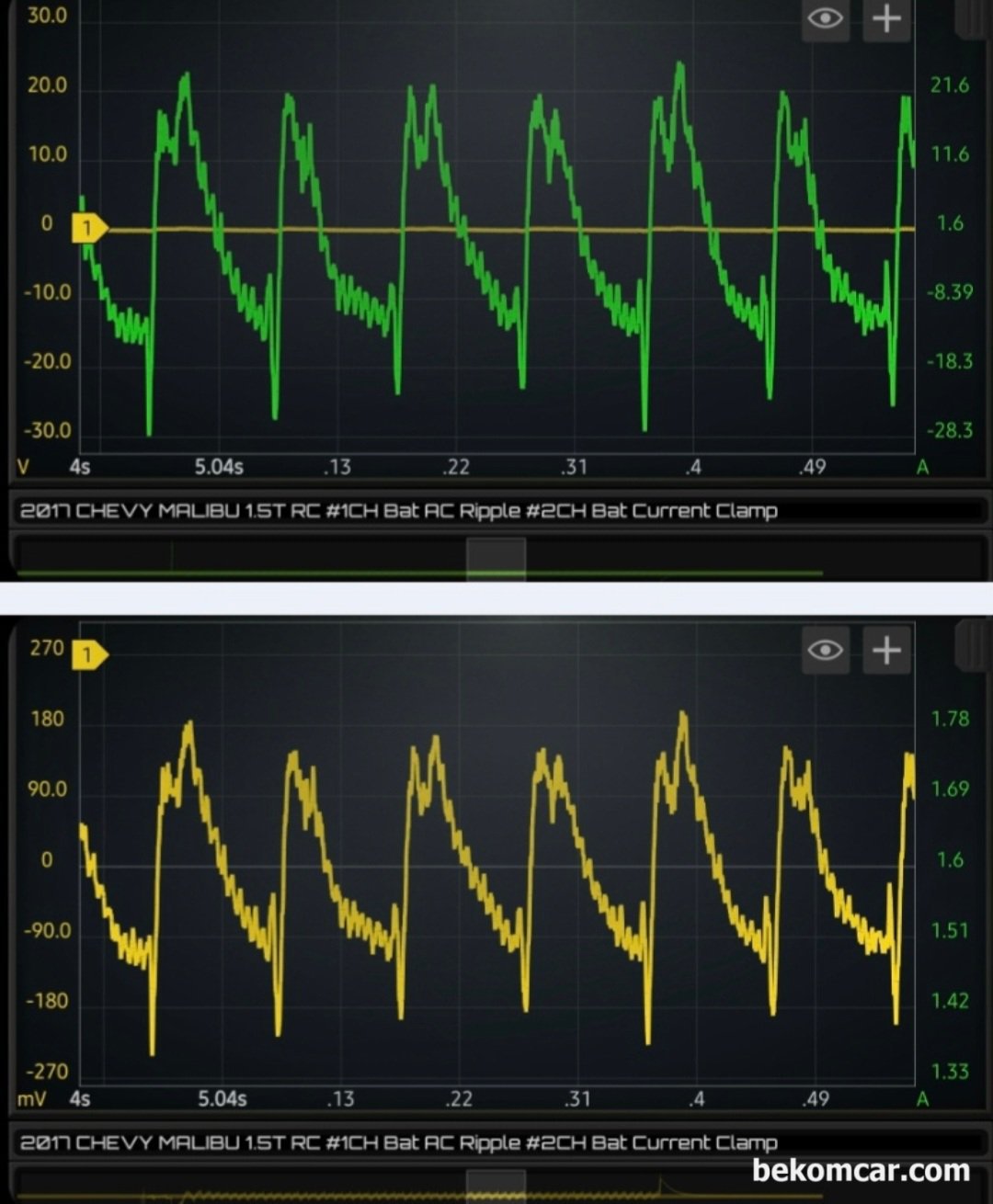Viewport: 993px width, 1204px height.
Task: Click the bekomcar.com watermark link
Action: (x=861, y=1170)
